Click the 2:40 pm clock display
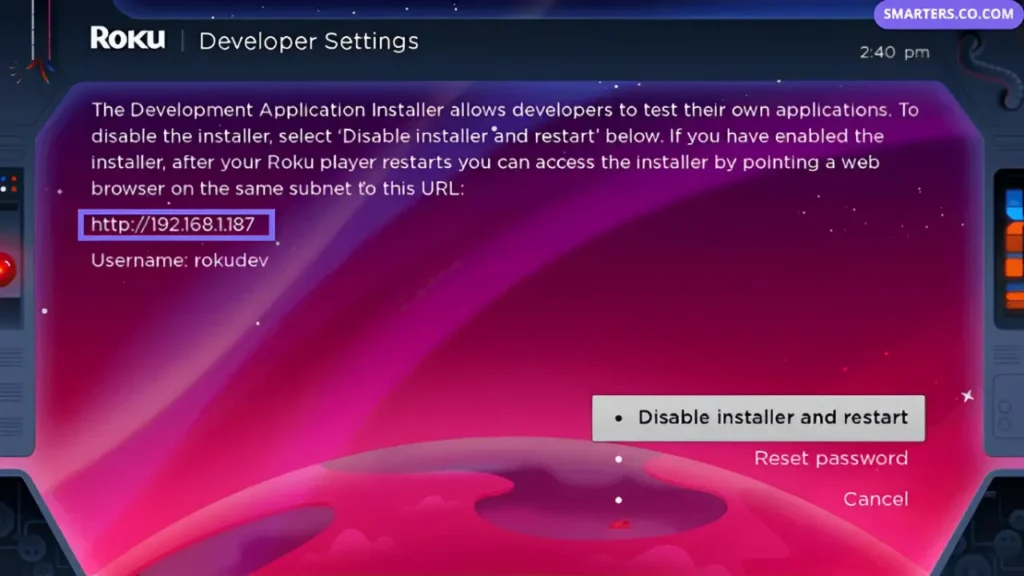 pos(894,52)
